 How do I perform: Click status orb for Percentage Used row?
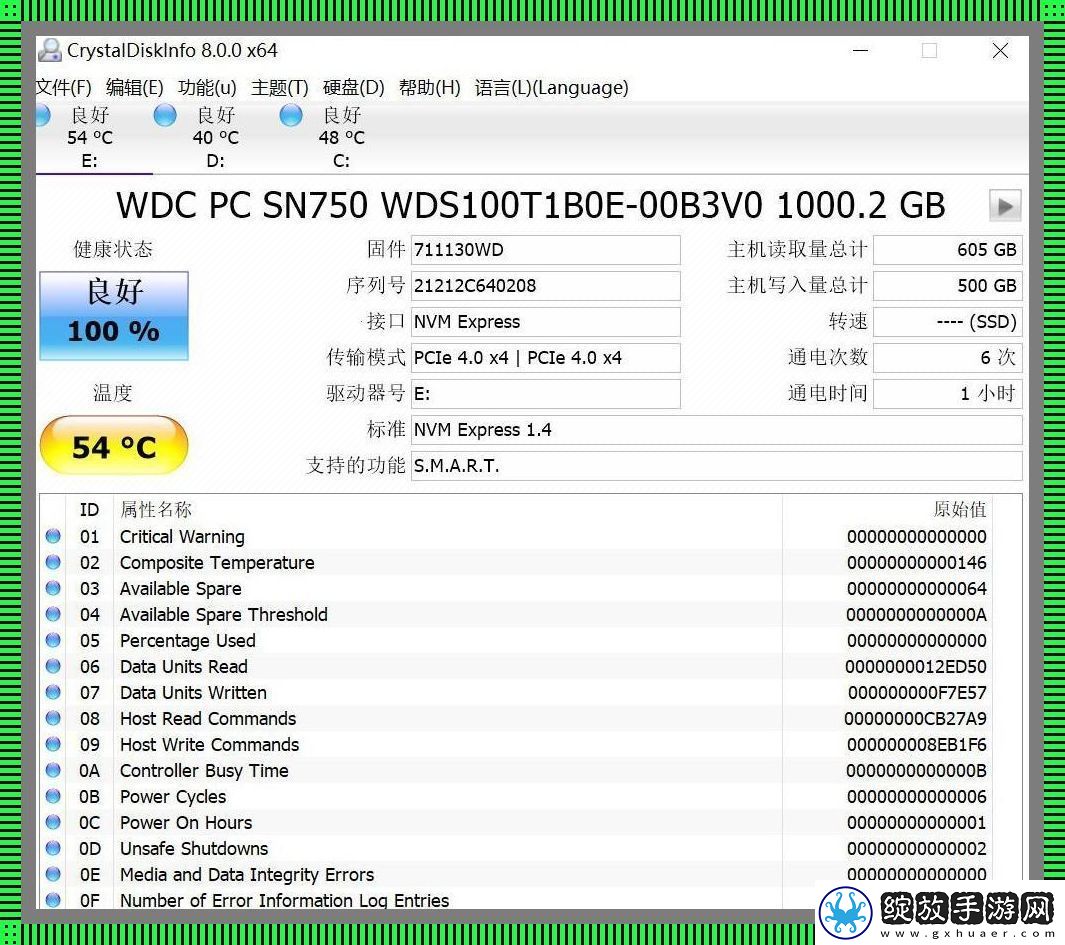click(53, 640)
